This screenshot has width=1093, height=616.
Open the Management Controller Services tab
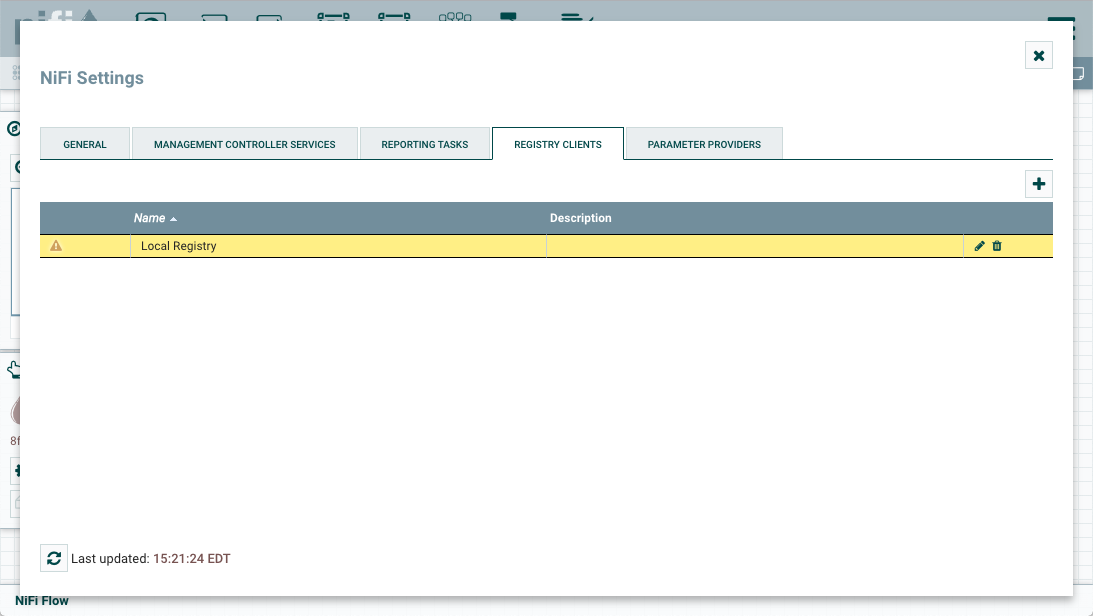pos(245,144)
